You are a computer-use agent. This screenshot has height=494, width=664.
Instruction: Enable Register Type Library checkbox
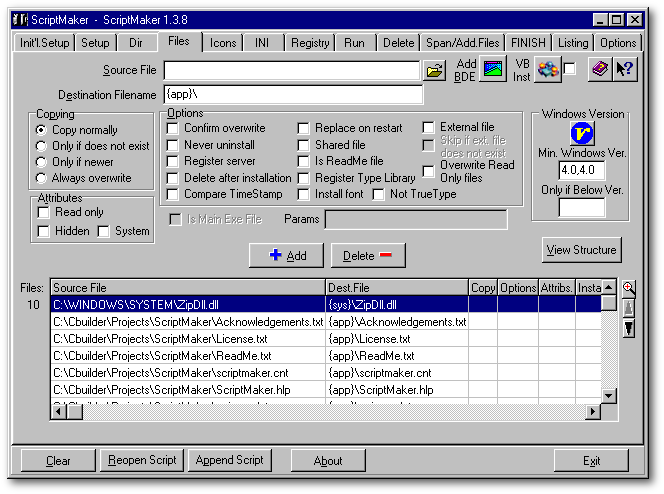[303, 178]
